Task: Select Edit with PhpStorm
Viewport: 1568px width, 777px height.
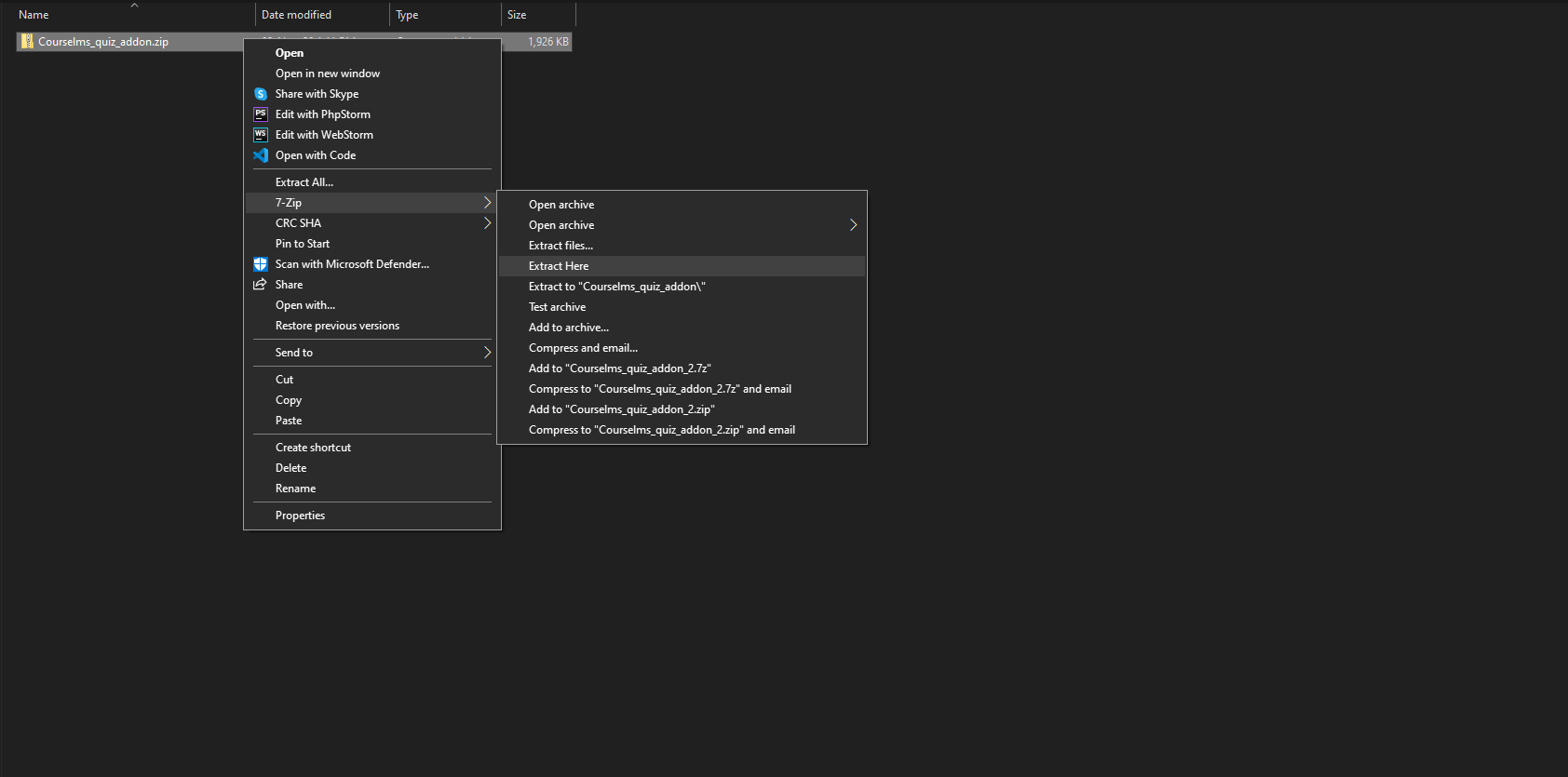Action: pos(372,114)
